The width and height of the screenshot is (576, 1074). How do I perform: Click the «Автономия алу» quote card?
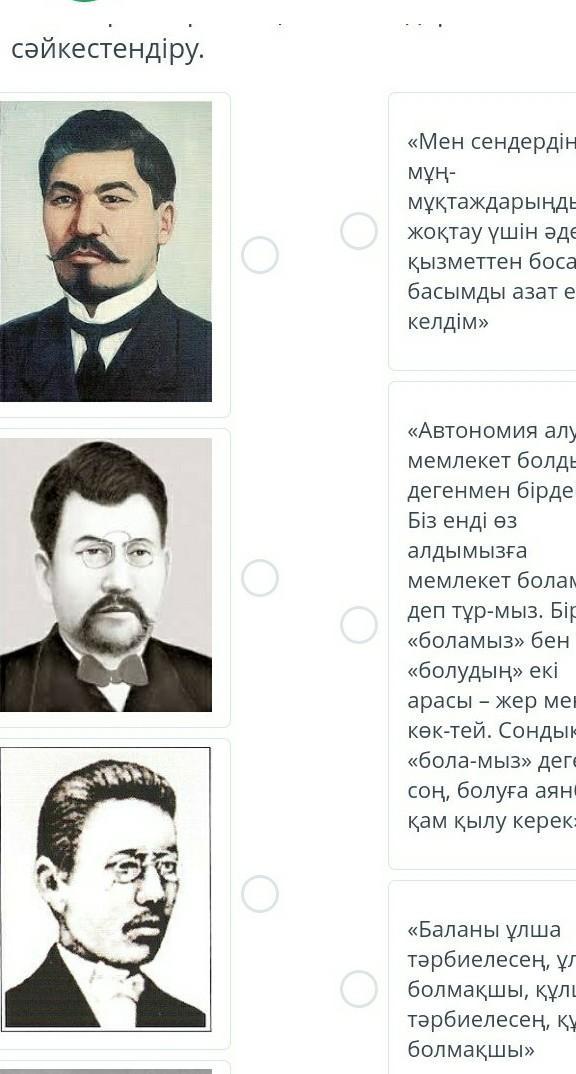pyautogui.click(x=482, y=625)
